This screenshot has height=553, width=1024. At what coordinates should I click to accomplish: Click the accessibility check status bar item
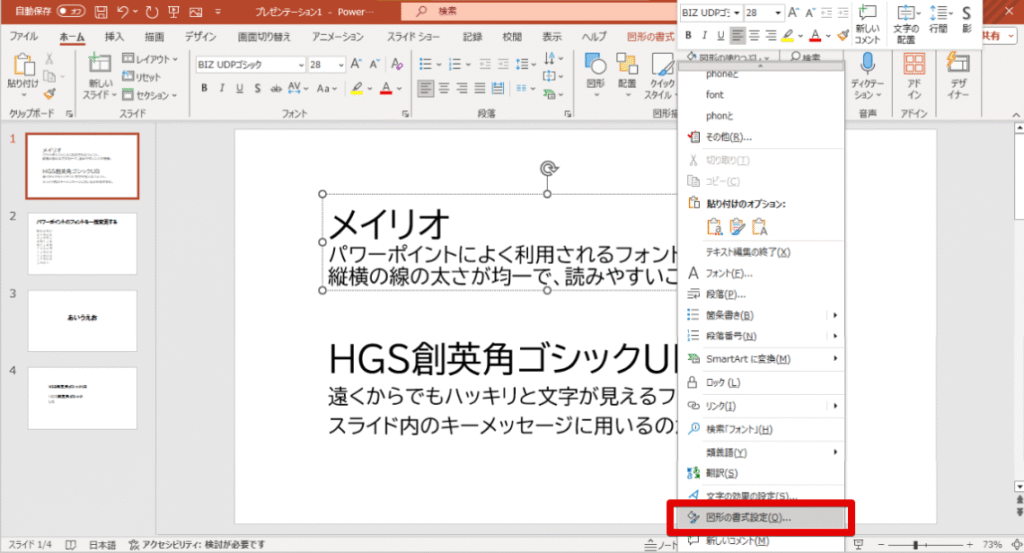197,545
